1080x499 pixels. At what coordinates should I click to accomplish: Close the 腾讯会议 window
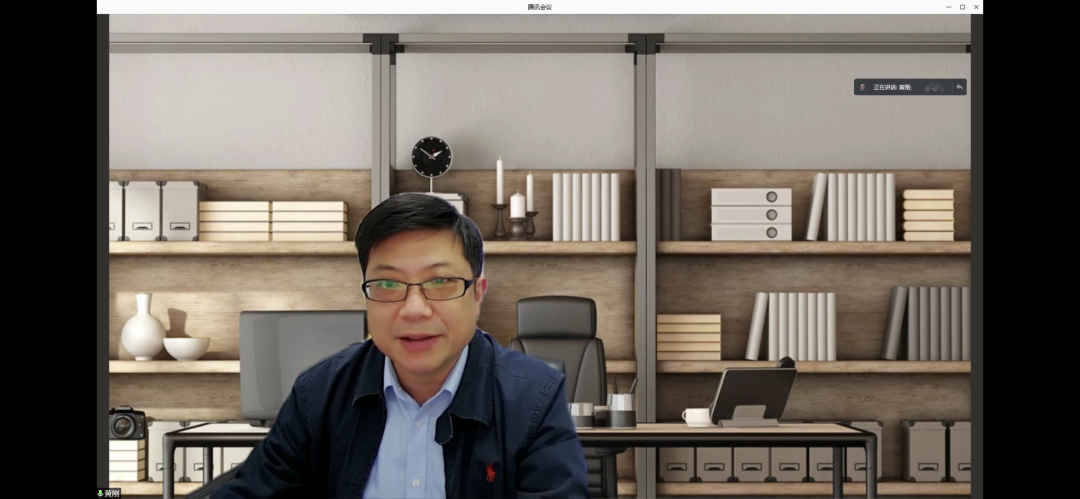[976, 7]
